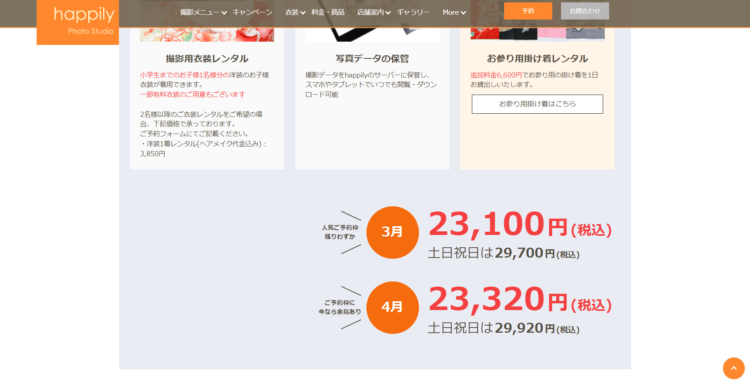This screenshot has height=382, width=750.
Task: Select the 撮影用衣装レンタル heading
Action: point(207,59)
